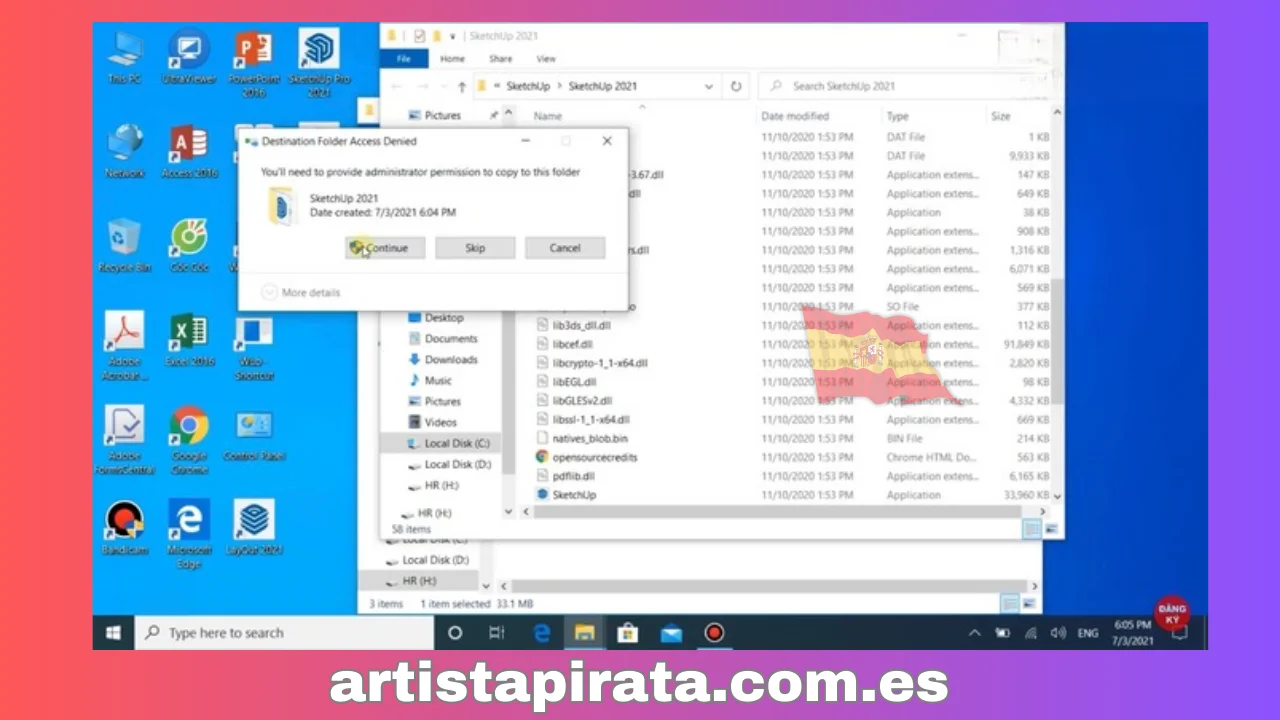
Task: Select Documents in the navigation pane
Action: (451, 338)
